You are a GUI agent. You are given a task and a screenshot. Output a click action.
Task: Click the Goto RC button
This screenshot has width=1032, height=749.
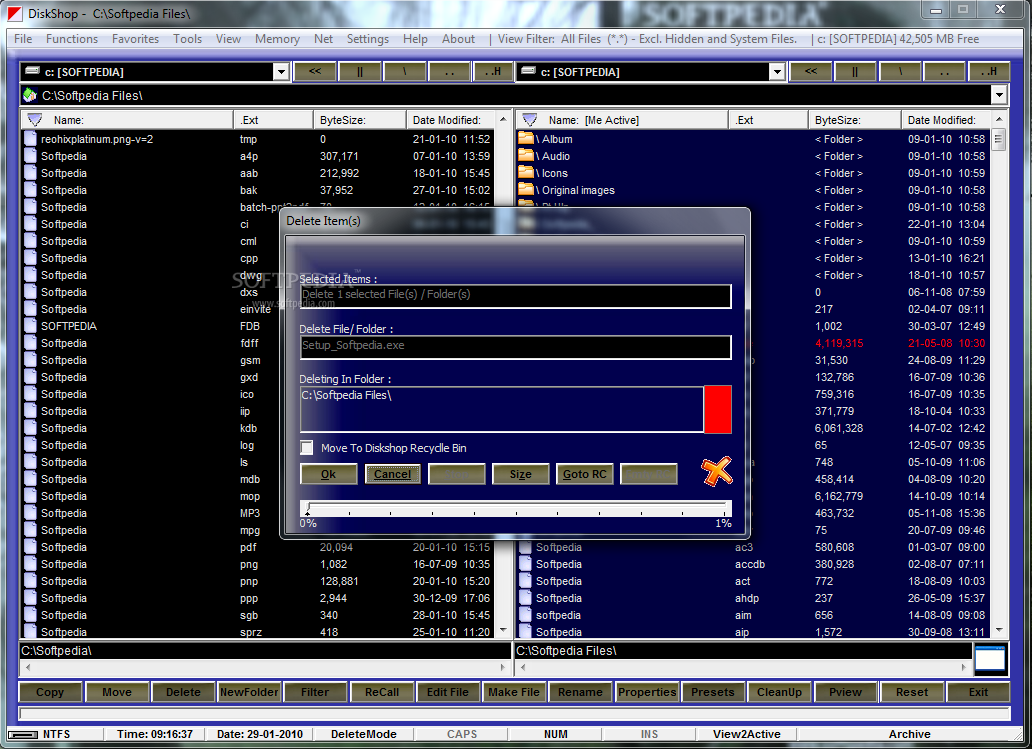coord(584,474)
